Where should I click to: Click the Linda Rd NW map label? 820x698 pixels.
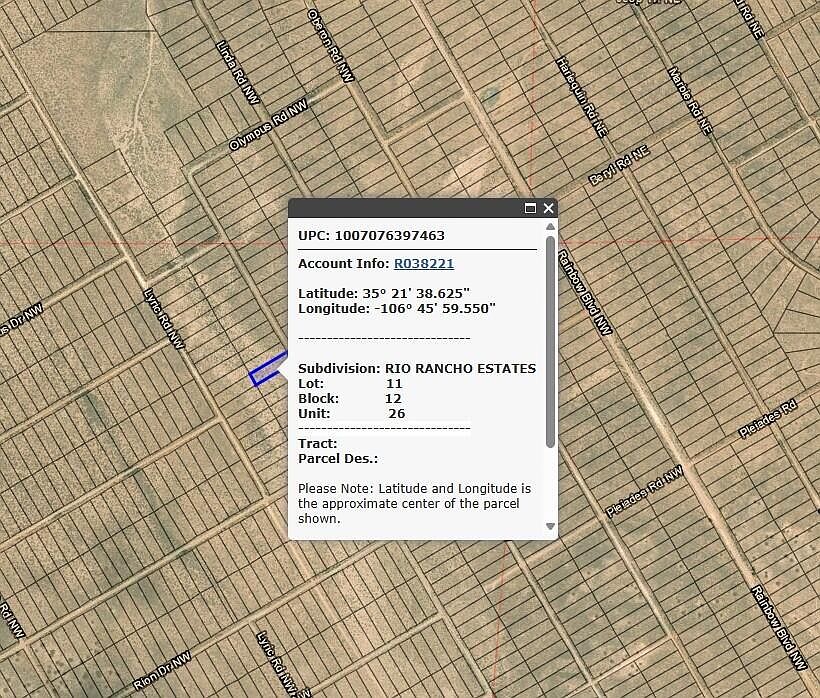click(237, 72)
